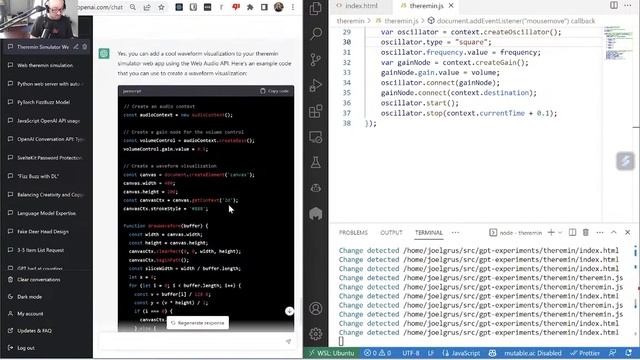Screen dimensions: 640x360
Task: Open the Manage gear in the activity bar
Action: click(x=316, y=334)
